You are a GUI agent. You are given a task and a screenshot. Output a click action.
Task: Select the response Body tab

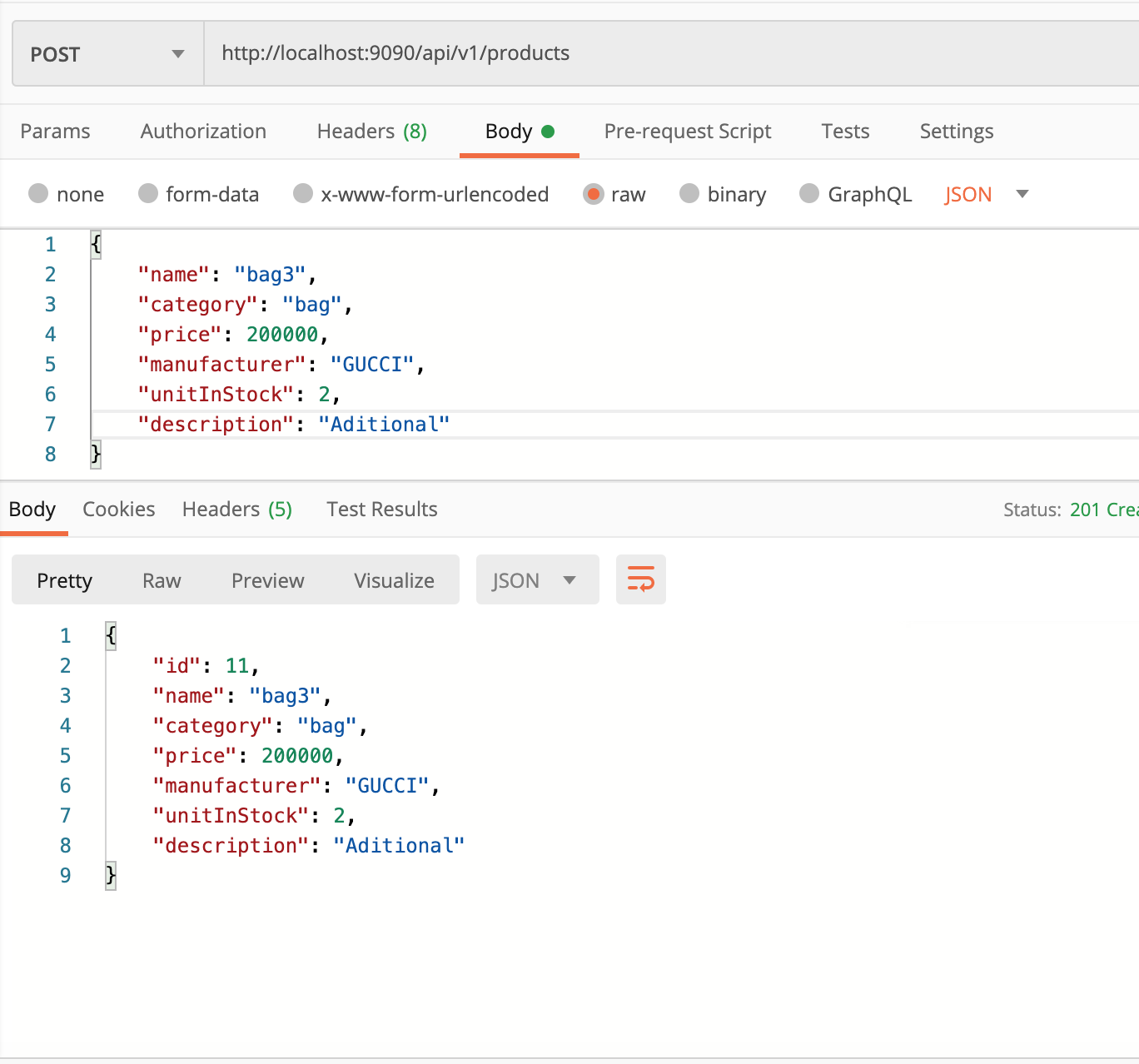tap(32, 510)
